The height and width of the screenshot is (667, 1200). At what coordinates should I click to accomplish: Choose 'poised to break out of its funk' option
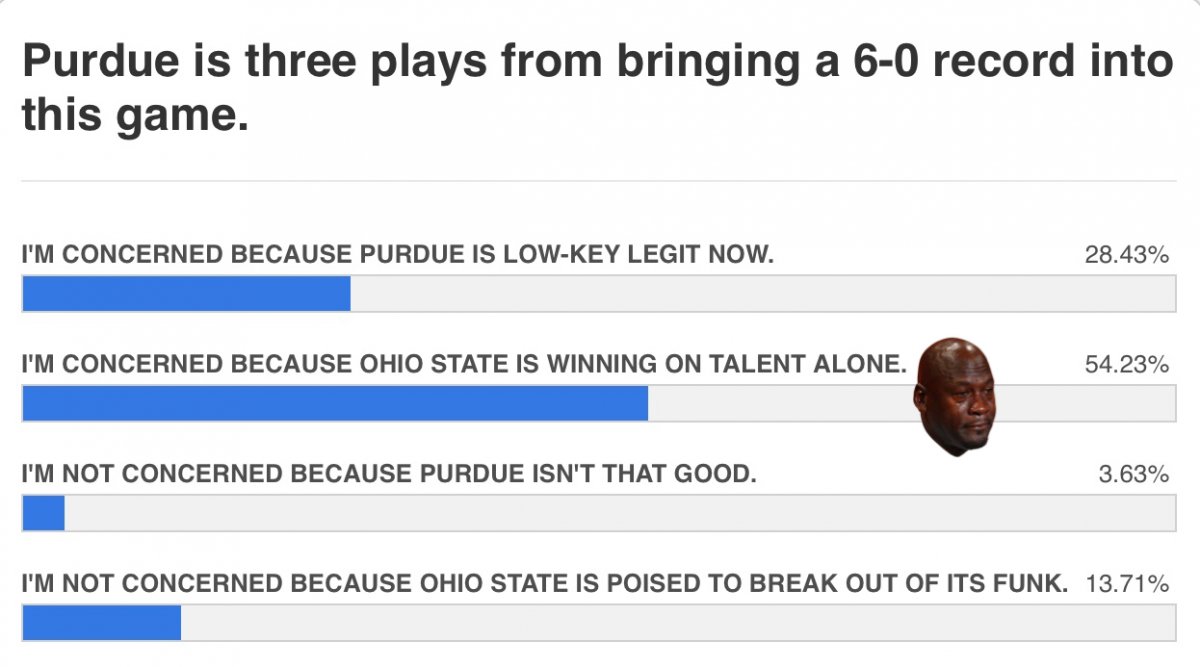[545, 583]
